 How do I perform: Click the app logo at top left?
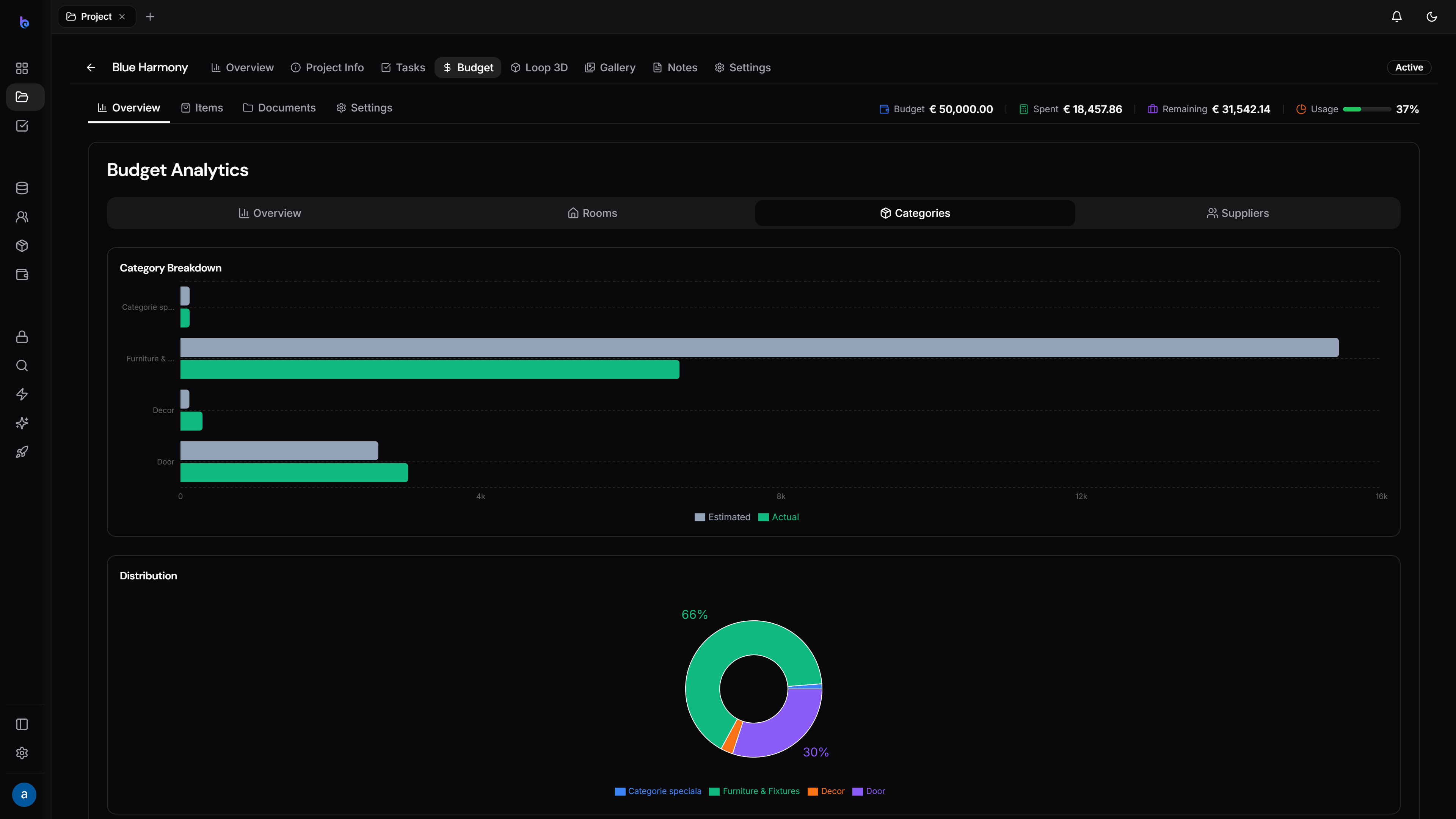click(24, 22)
